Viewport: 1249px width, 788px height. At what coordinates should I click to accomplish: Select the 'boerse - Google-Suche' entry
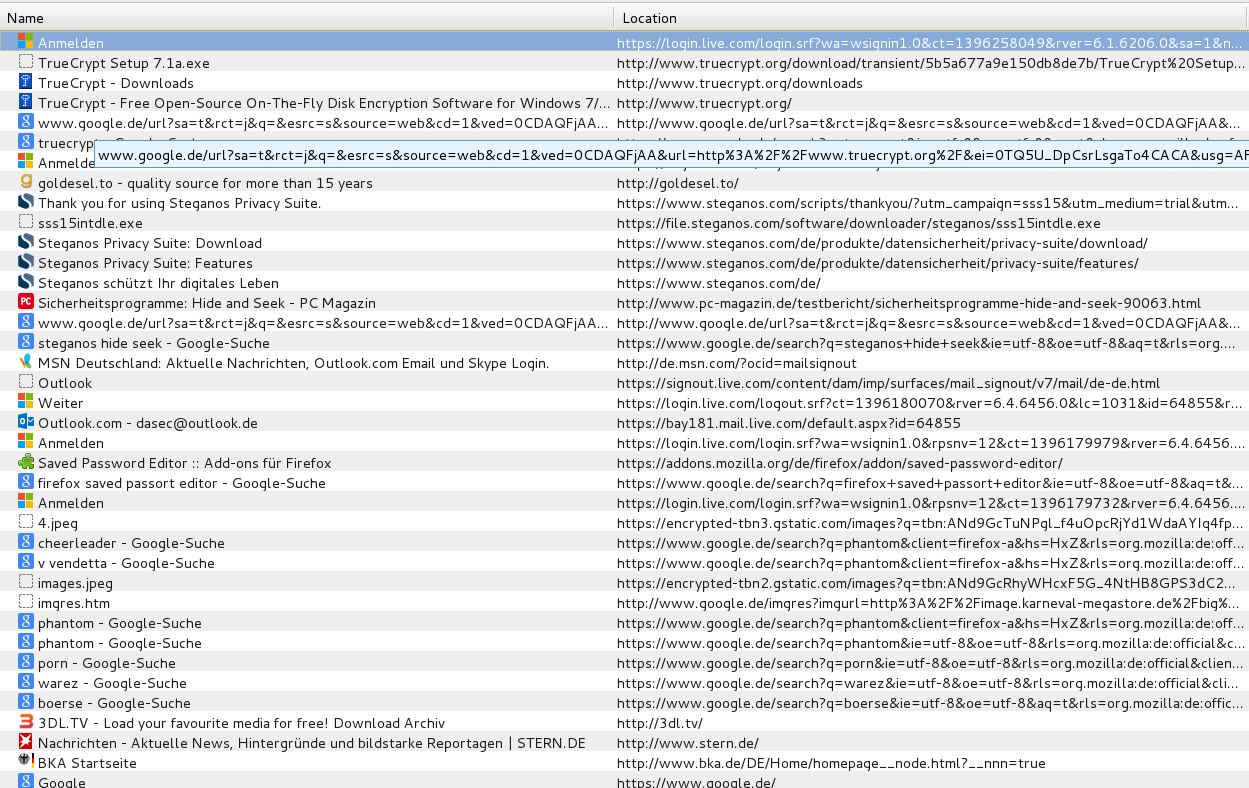pos(624,703)
